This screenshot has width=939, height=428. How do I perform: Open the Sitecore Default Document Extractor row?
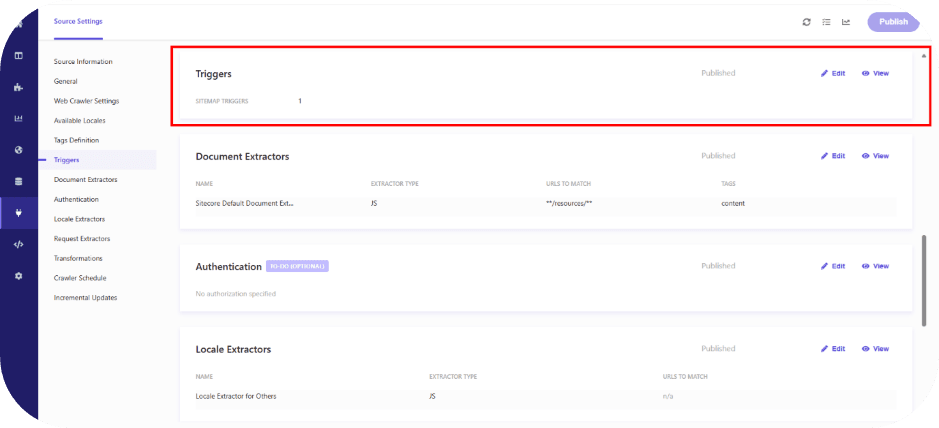point(245,203)
